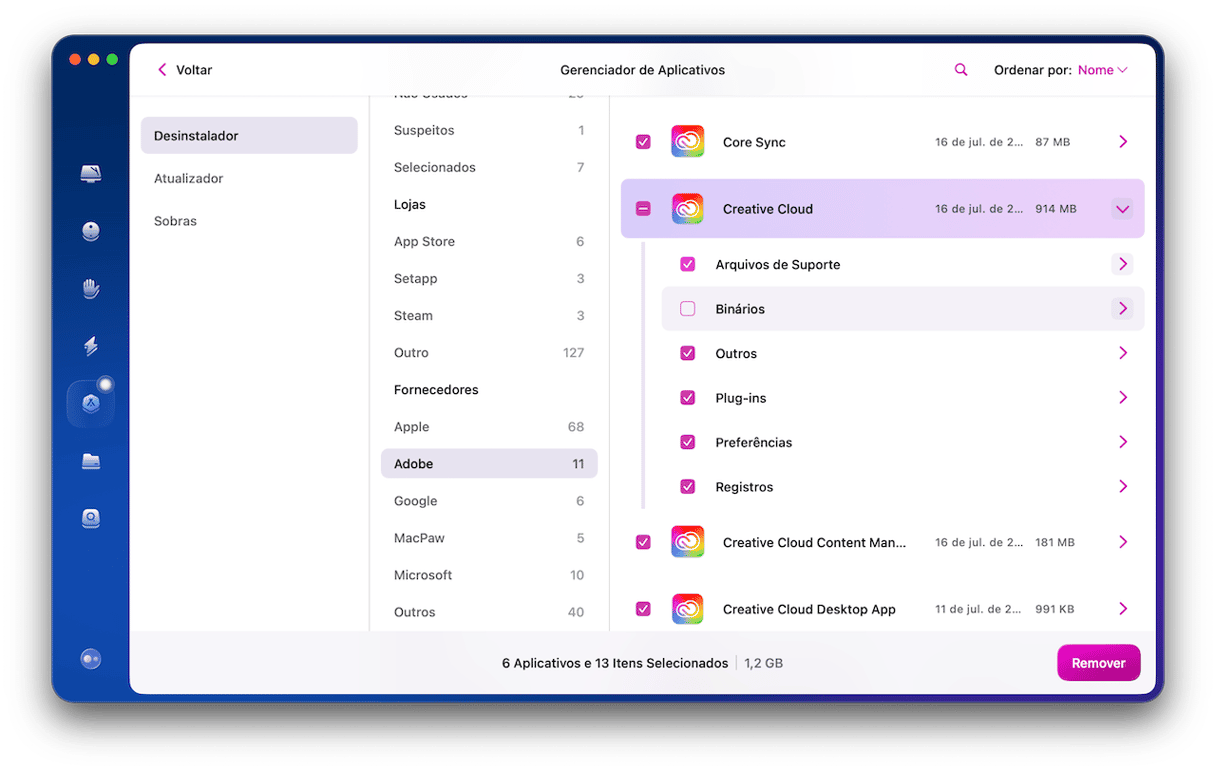
Task: Expand the Binários chevron
Action: tap(1122, 309)
